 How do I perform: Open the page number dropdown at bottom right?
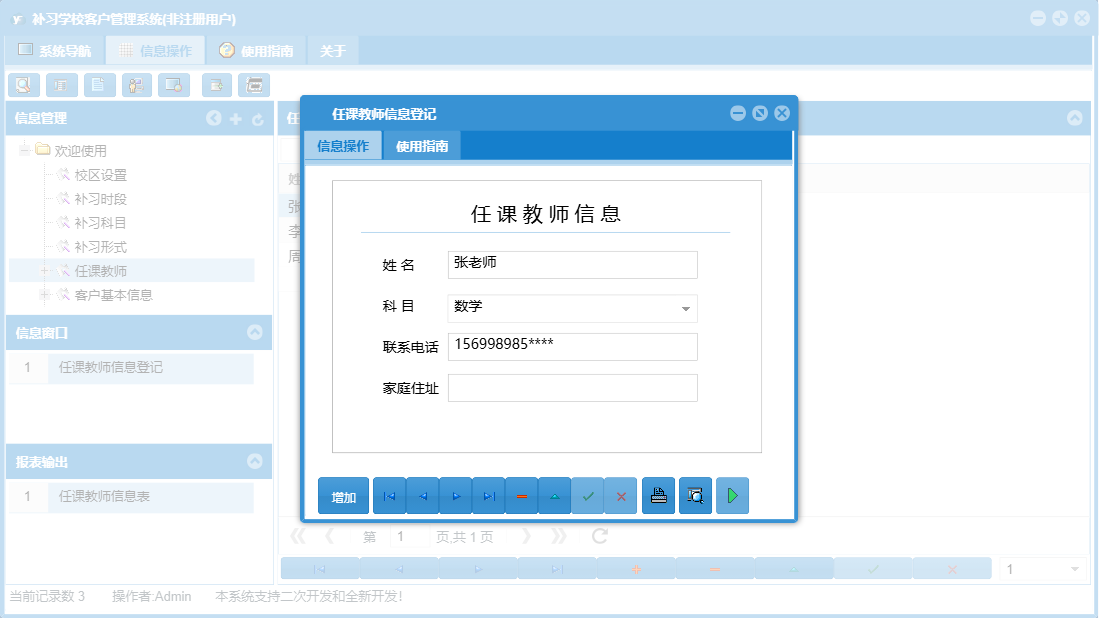[1076, 566]
